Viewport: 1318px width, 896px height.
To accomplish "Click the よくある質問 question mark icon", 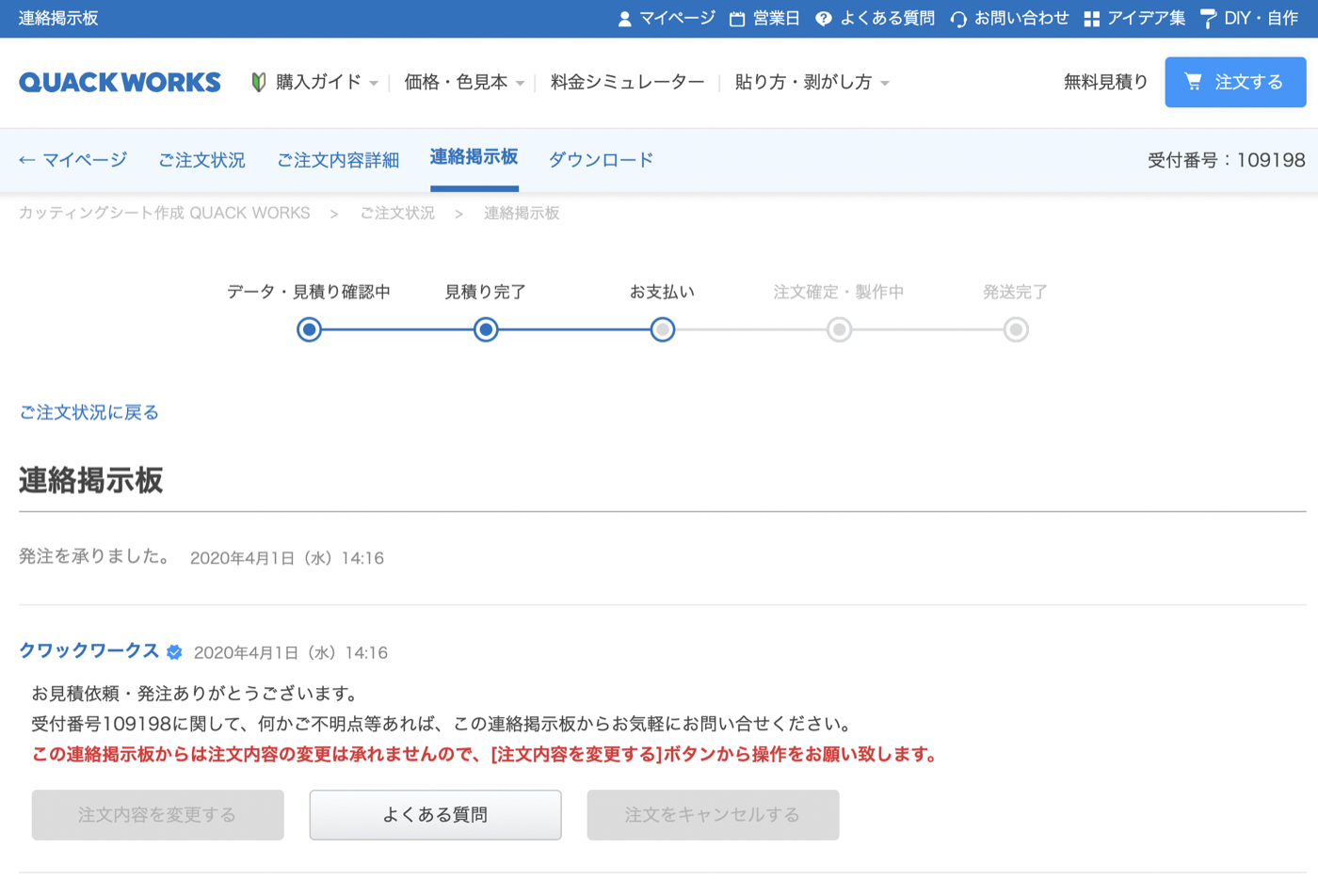I will click(x=822, y=18).
